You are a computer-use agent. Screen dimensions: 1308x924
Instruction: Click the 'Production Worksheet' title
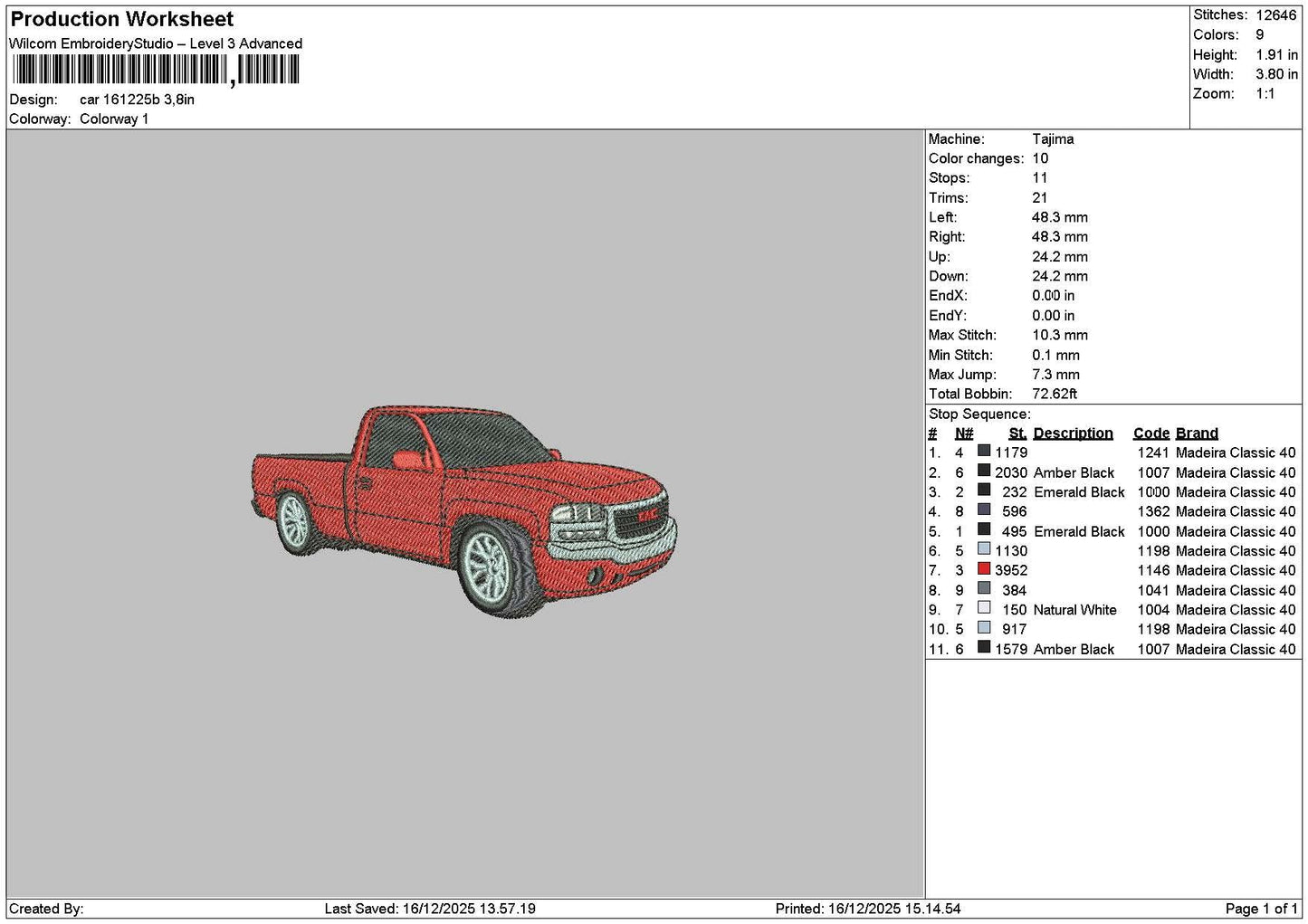(122, 19)
